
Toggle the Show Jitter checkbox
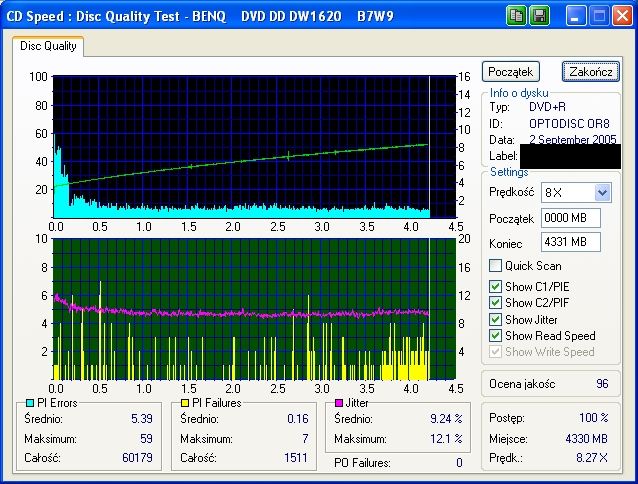[x=495, y=319]
